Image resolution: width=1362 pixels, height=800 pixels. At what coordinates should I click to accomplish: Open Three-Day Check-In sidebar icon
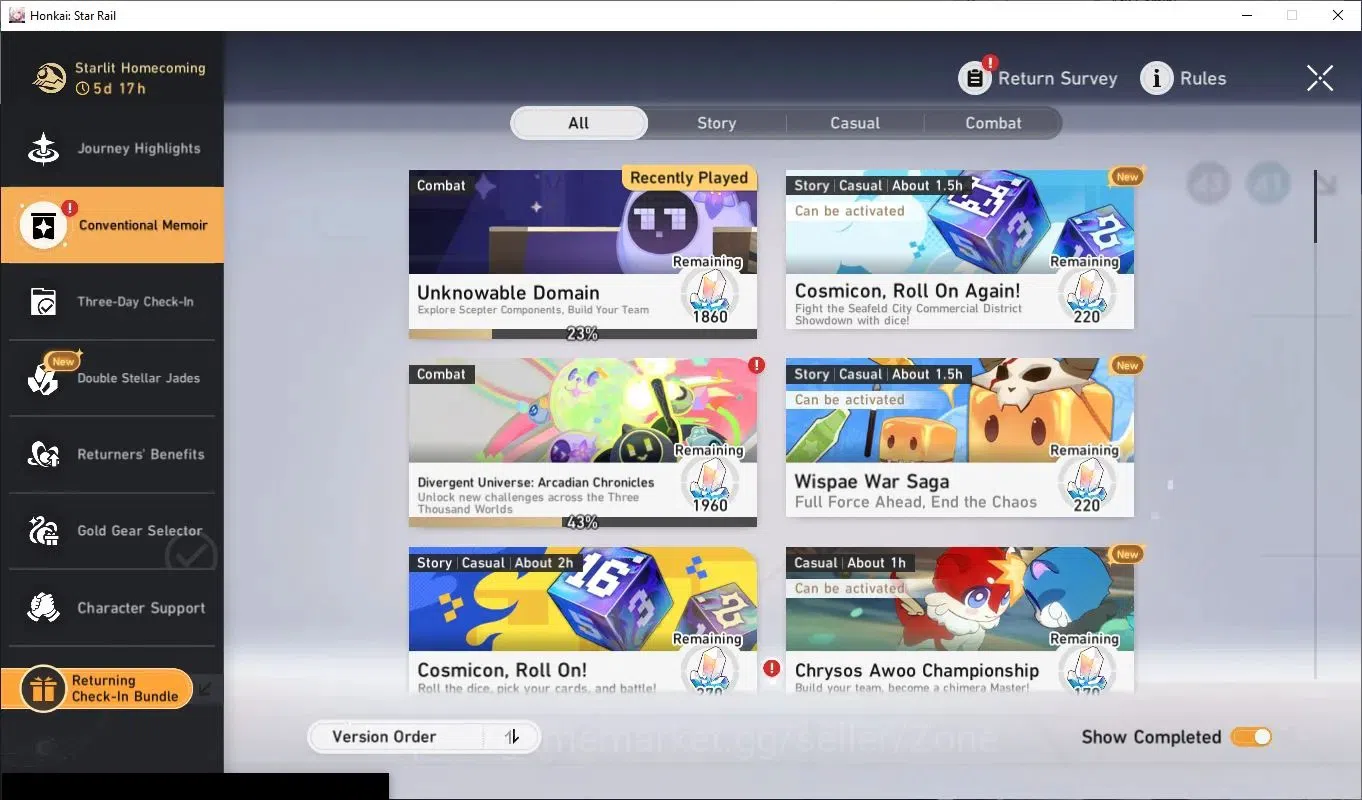43,301
